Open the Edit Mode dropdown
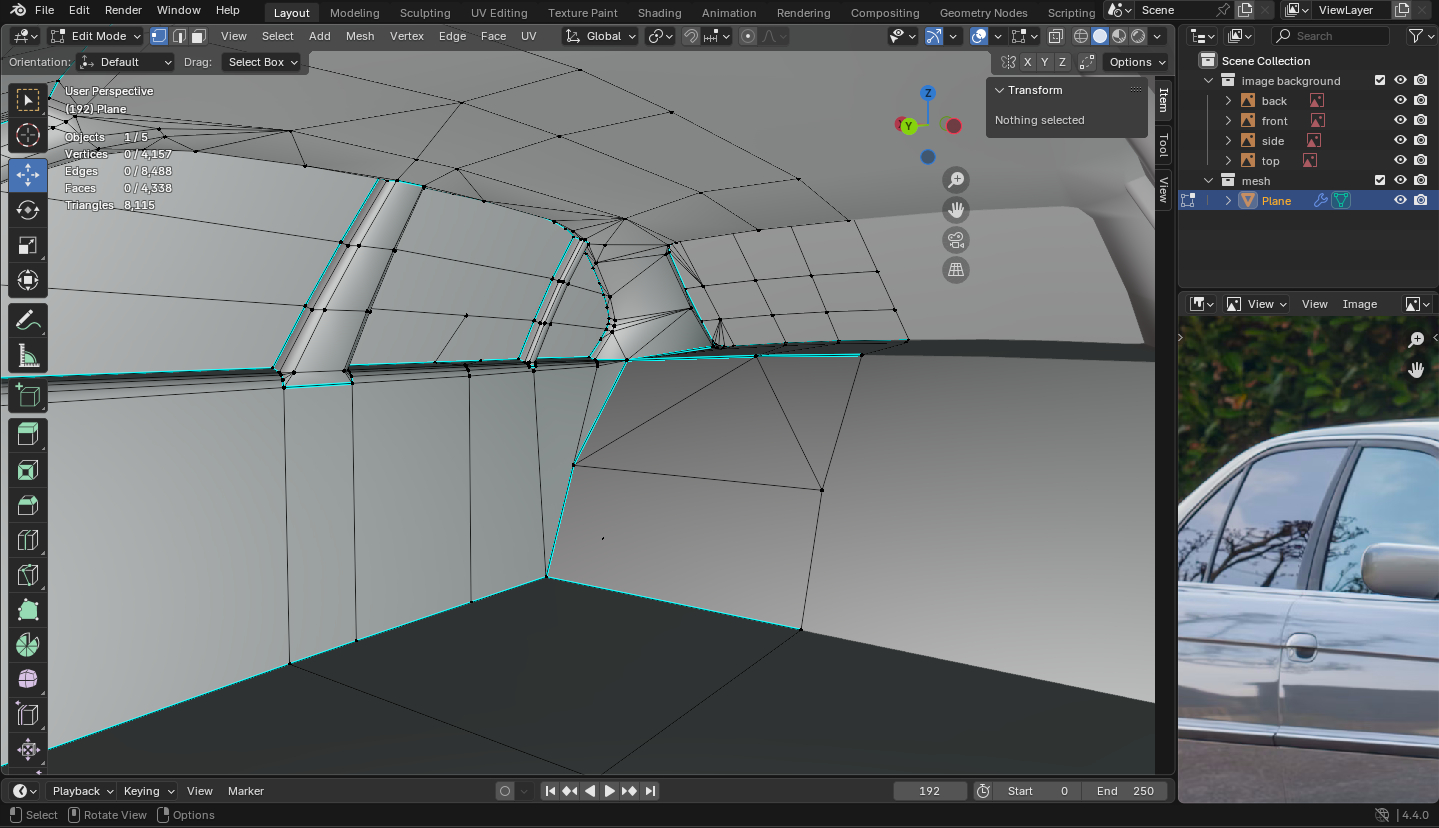1439x828 pixels. coord(95,36)
